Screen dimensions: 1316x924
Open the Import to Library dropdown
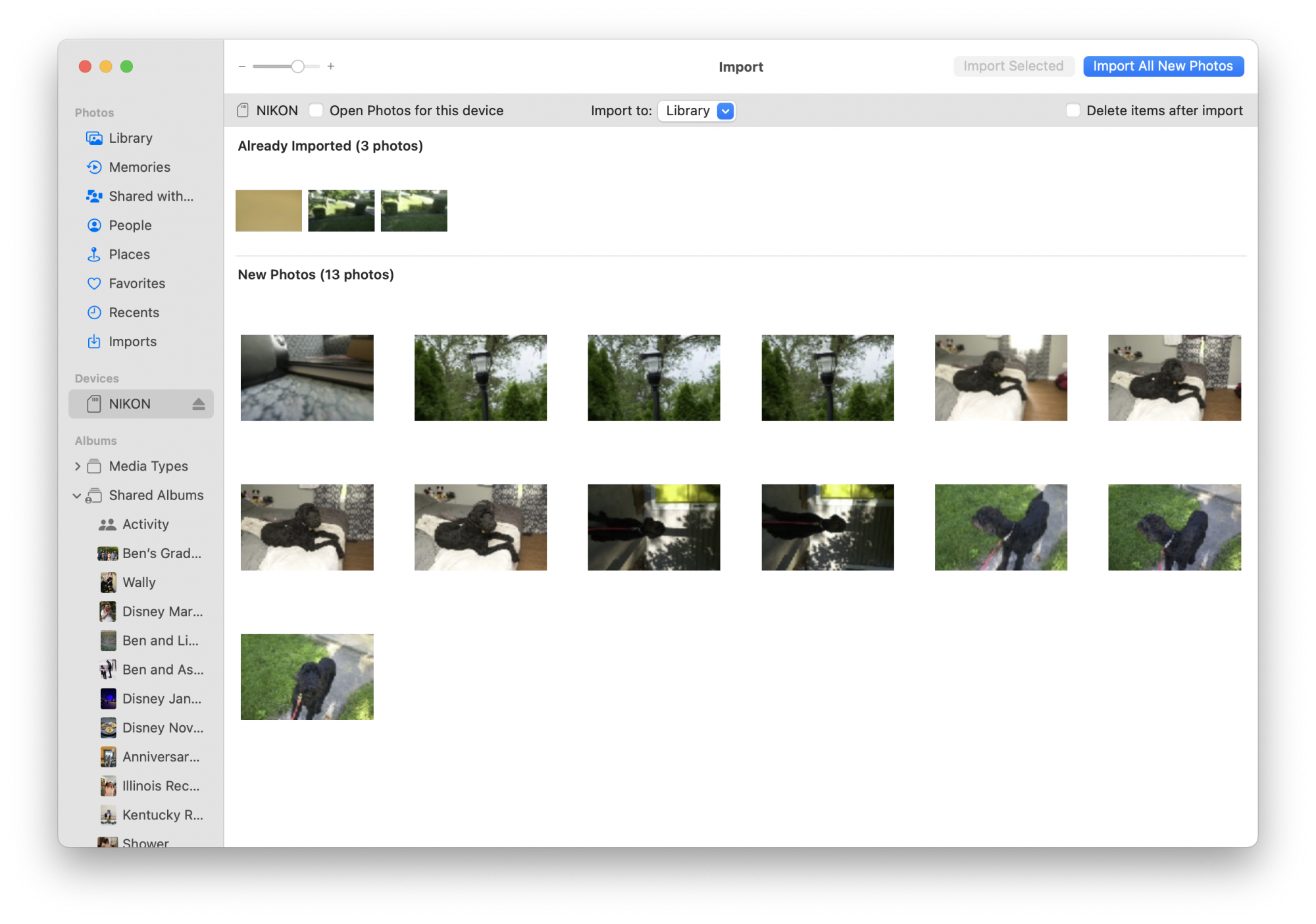(x=697, y=111)
